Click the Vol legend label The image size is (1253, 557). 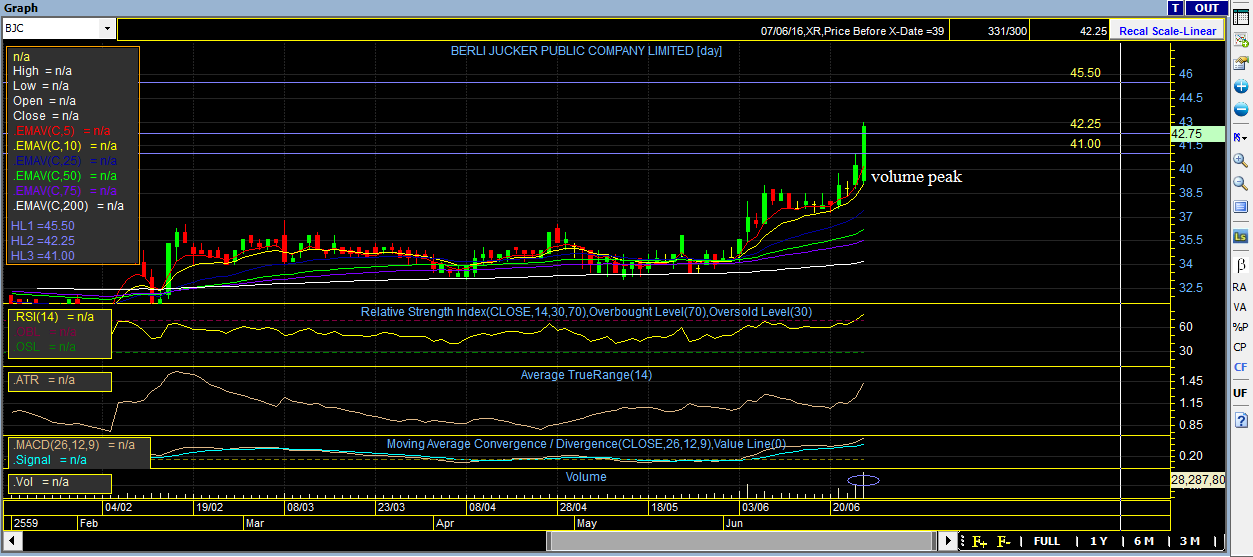pos(41,482)
